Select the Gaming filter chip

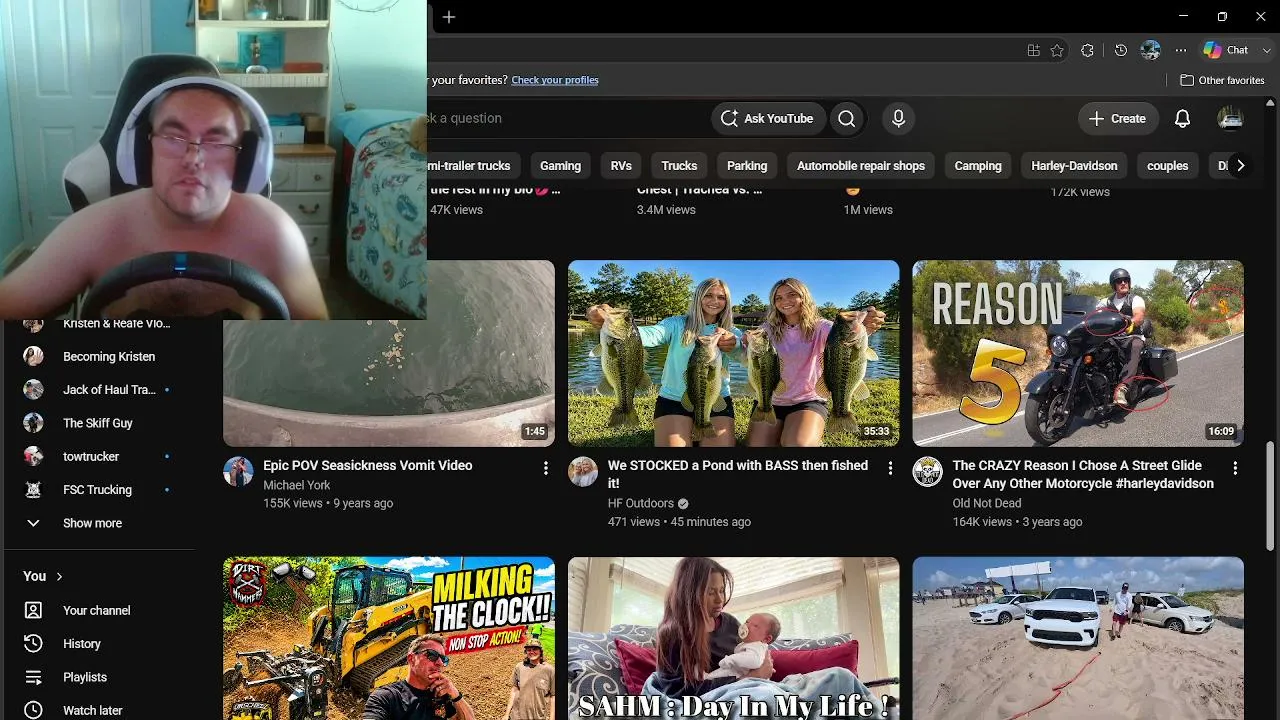560,166
